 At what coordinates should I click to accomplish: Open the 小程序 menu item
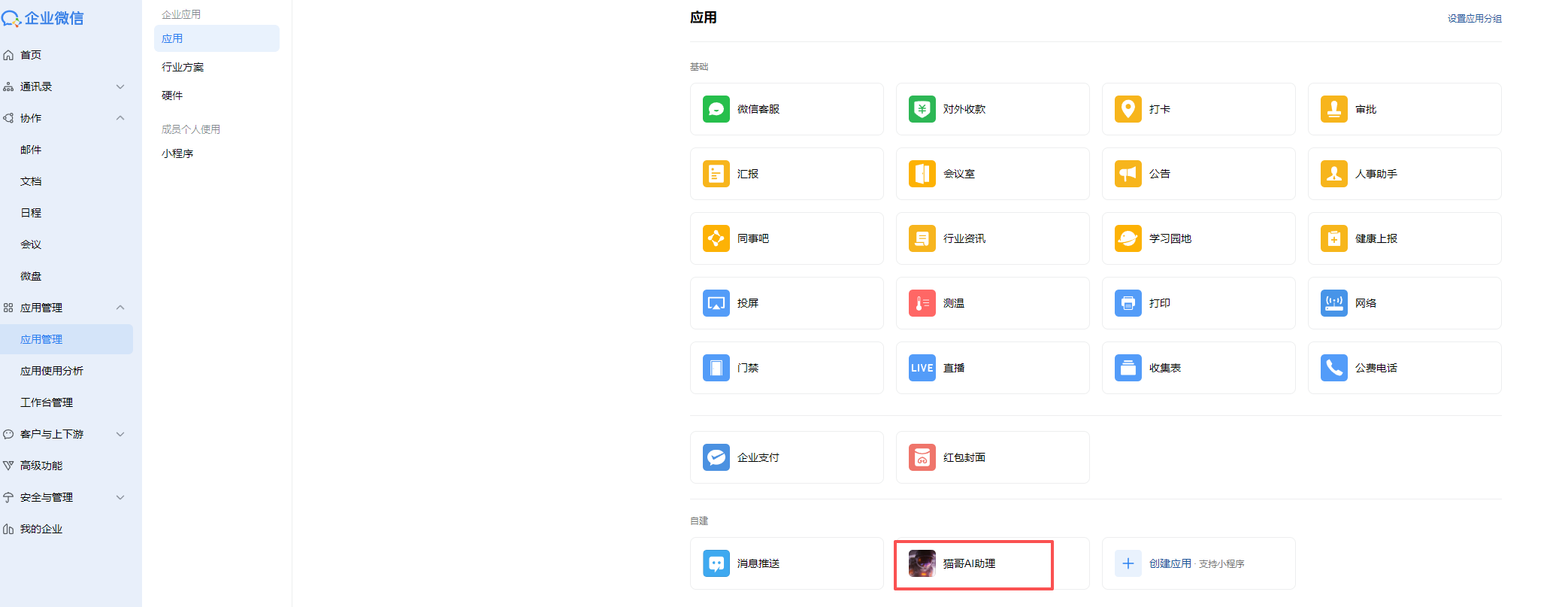(x=177, y=153)
